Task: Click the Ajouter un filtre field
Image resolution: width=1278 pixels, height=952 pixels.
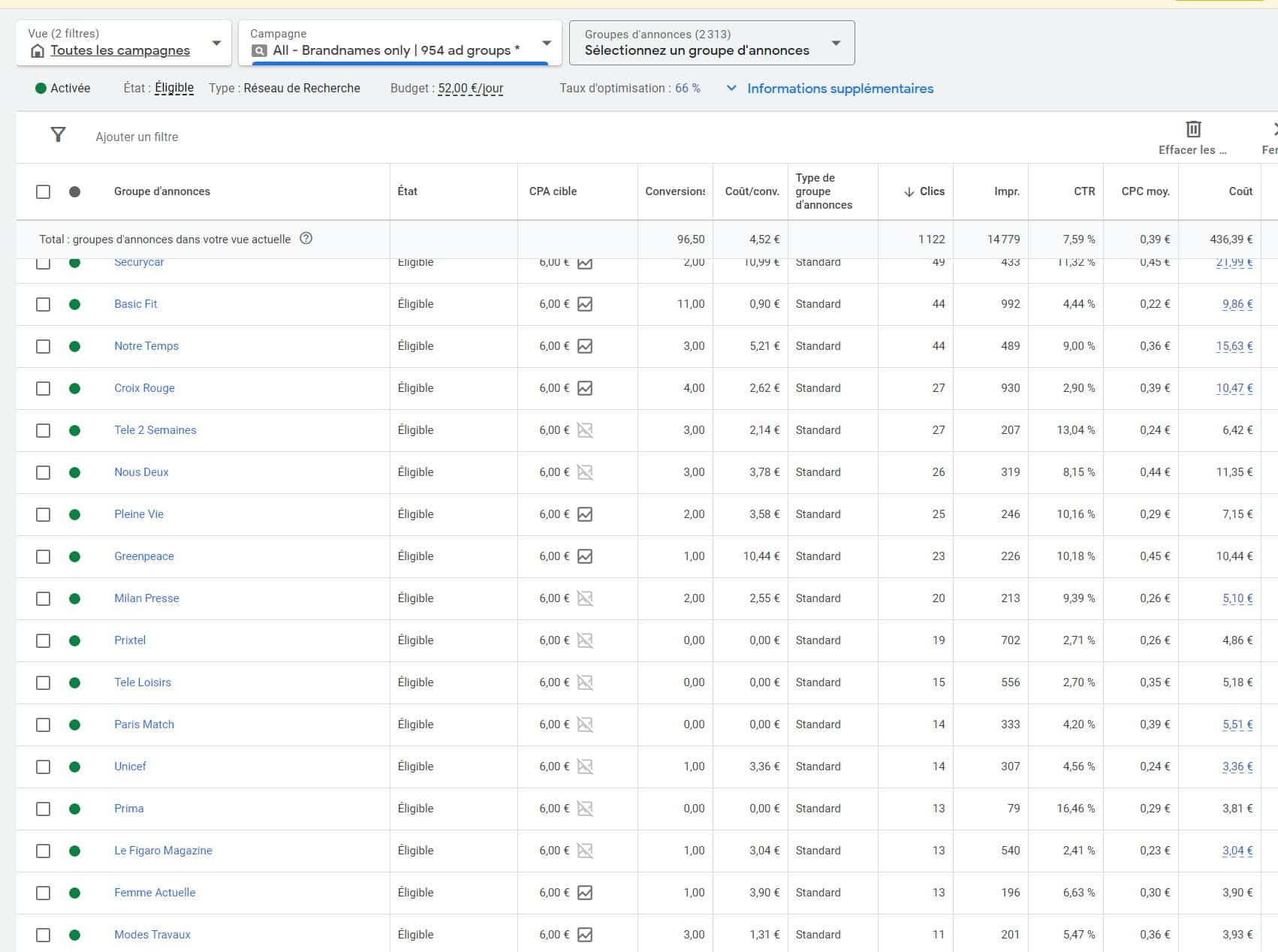Action: [137, 137]
